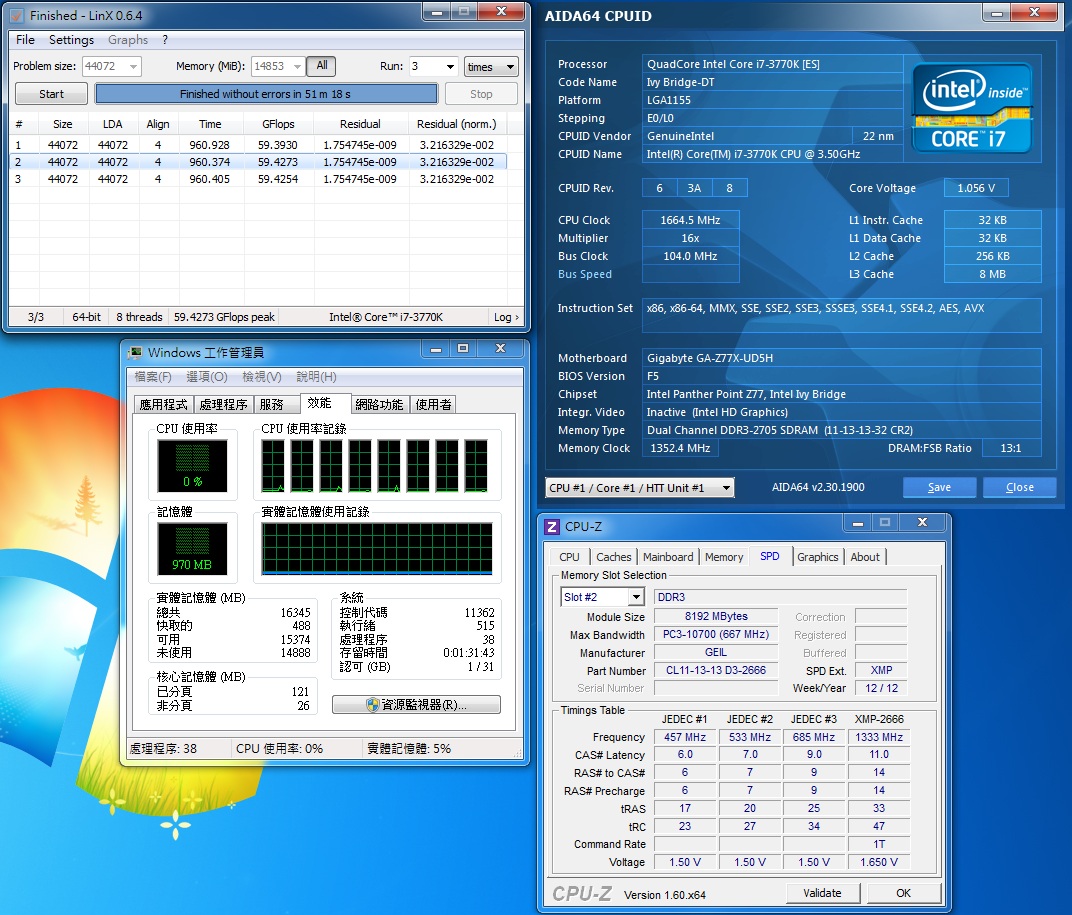The width and height of the screenshot is (1072, 915).
Task: Click the Module Size 8192 MBytes field
Action: point(716,616)
